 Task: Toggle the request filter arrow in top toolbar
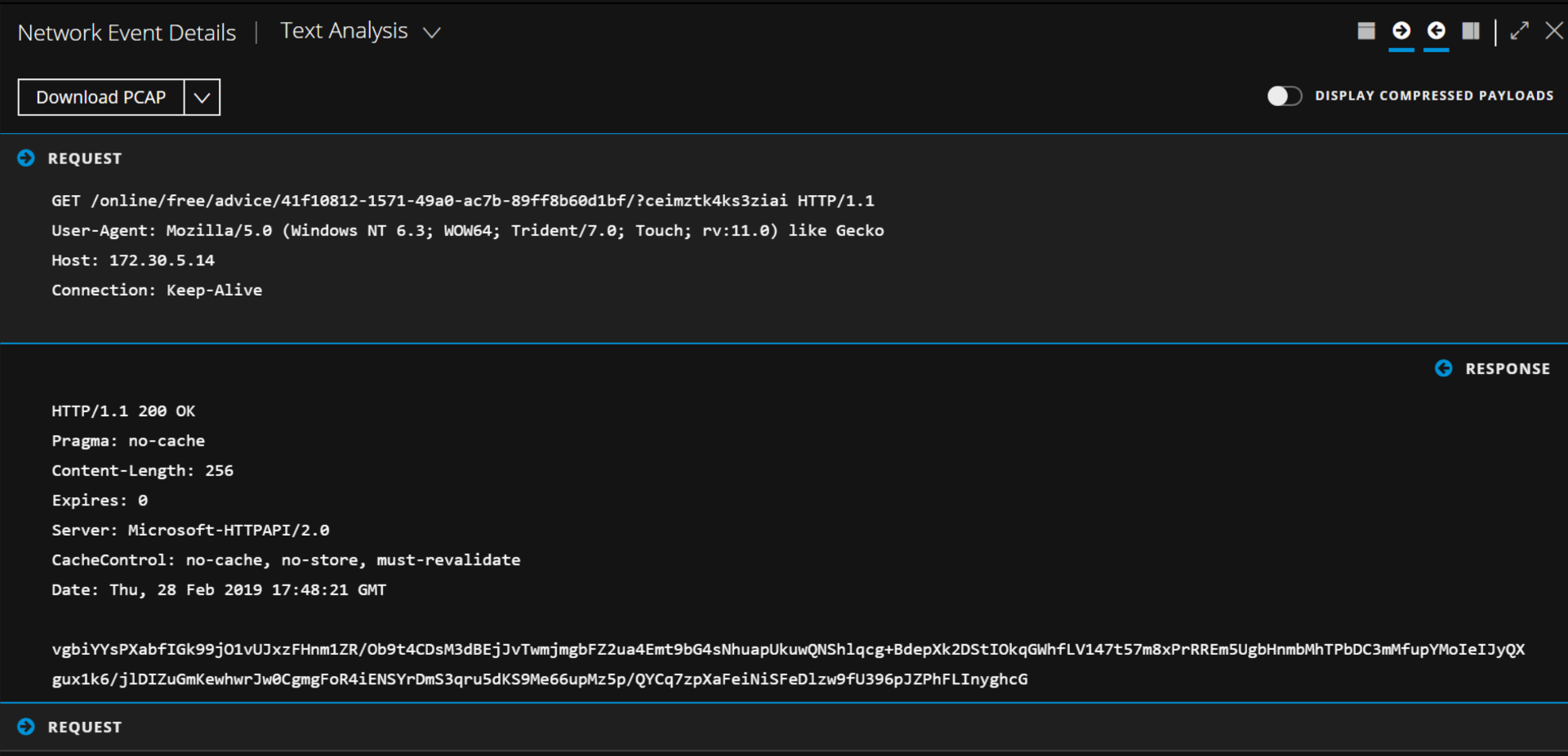[1401, 31]
